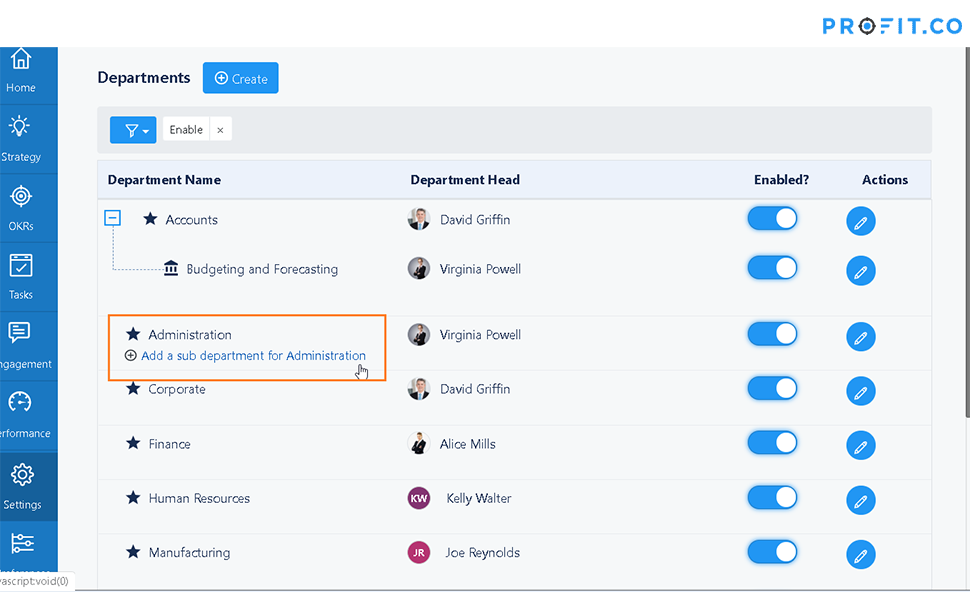Edit the Accounts department using the pencil icon
The image size is (970, 592).
click(x=861, y=221)
